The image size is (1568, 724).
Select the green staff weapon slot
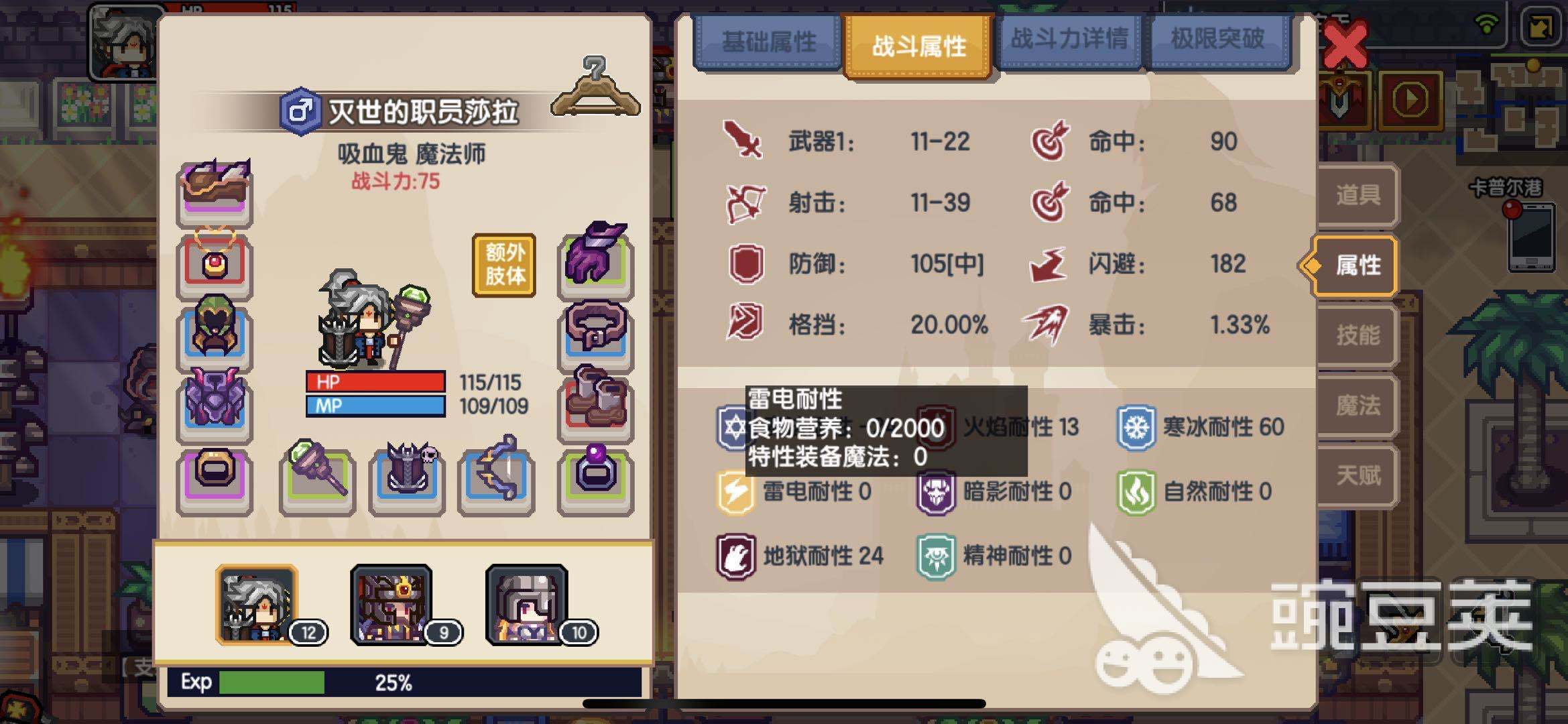(317, 476)
